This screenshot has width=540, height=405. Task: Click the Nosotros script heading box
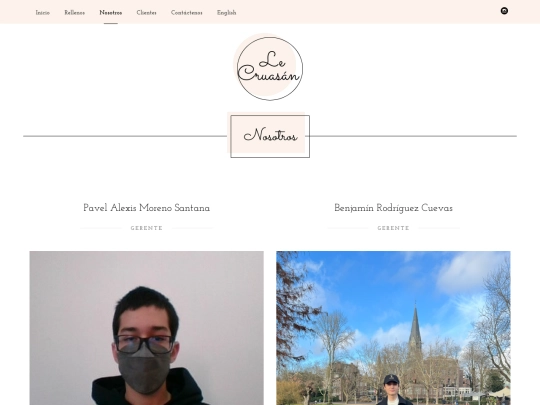click(269, 136)
